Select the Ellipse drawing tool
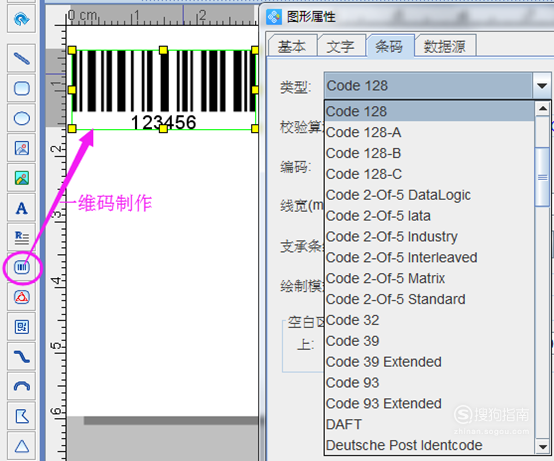This screenshot has height=461, width=554. pyautogui.click(x=22, y=118)
